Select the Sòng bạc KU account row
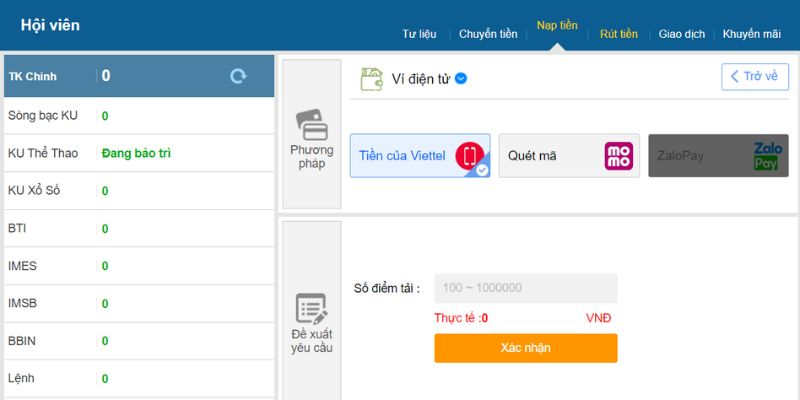The height and width of the screenshot is (400, 800). (x=138, y=116)
